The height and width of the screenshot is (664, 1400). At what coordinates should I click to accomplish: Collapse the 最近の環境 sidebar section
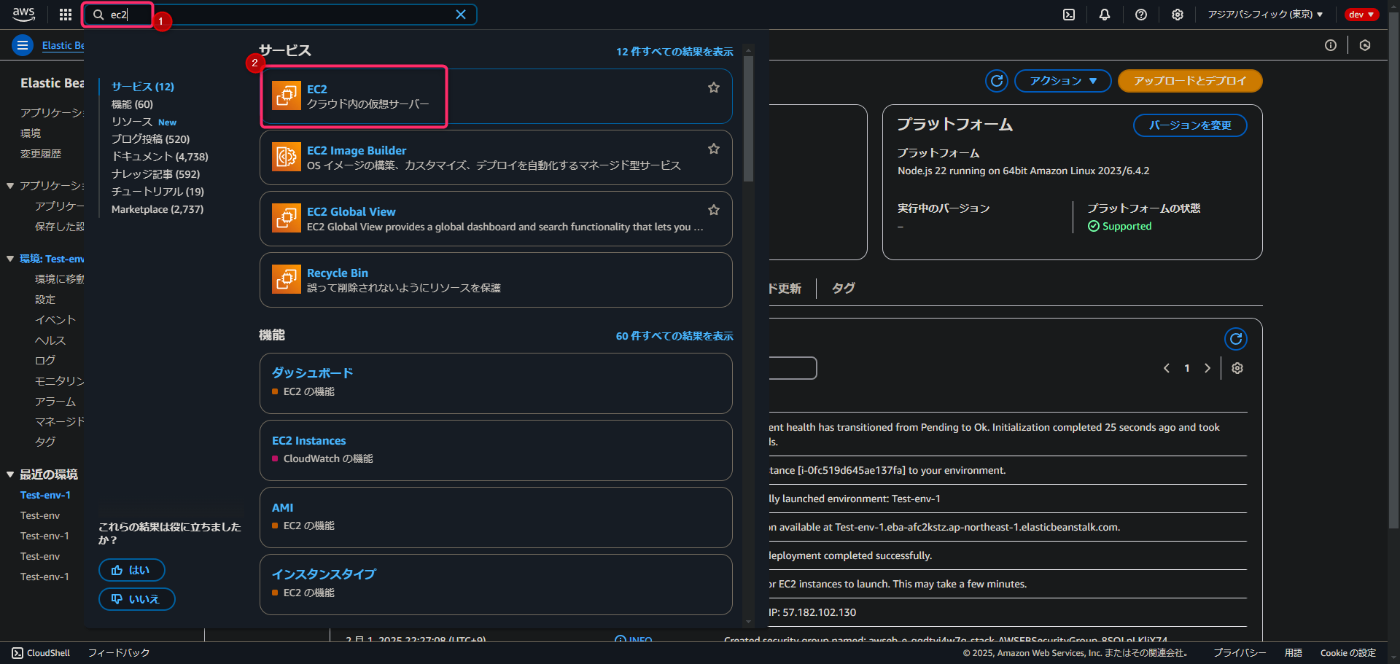(10, 474)
